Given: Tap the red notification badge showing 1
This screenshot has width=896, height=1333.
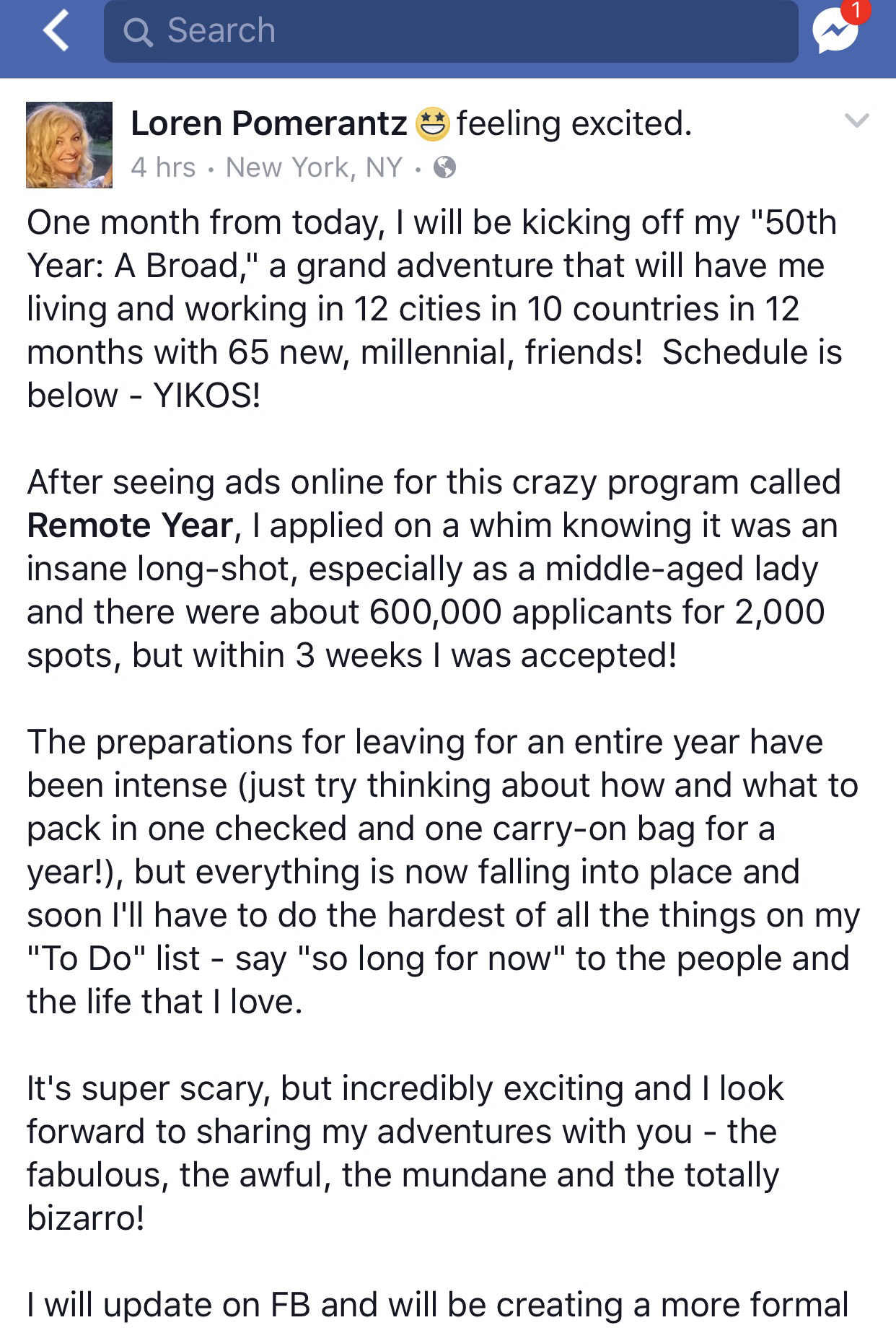Looking at the screenshot, I should 856,10.
